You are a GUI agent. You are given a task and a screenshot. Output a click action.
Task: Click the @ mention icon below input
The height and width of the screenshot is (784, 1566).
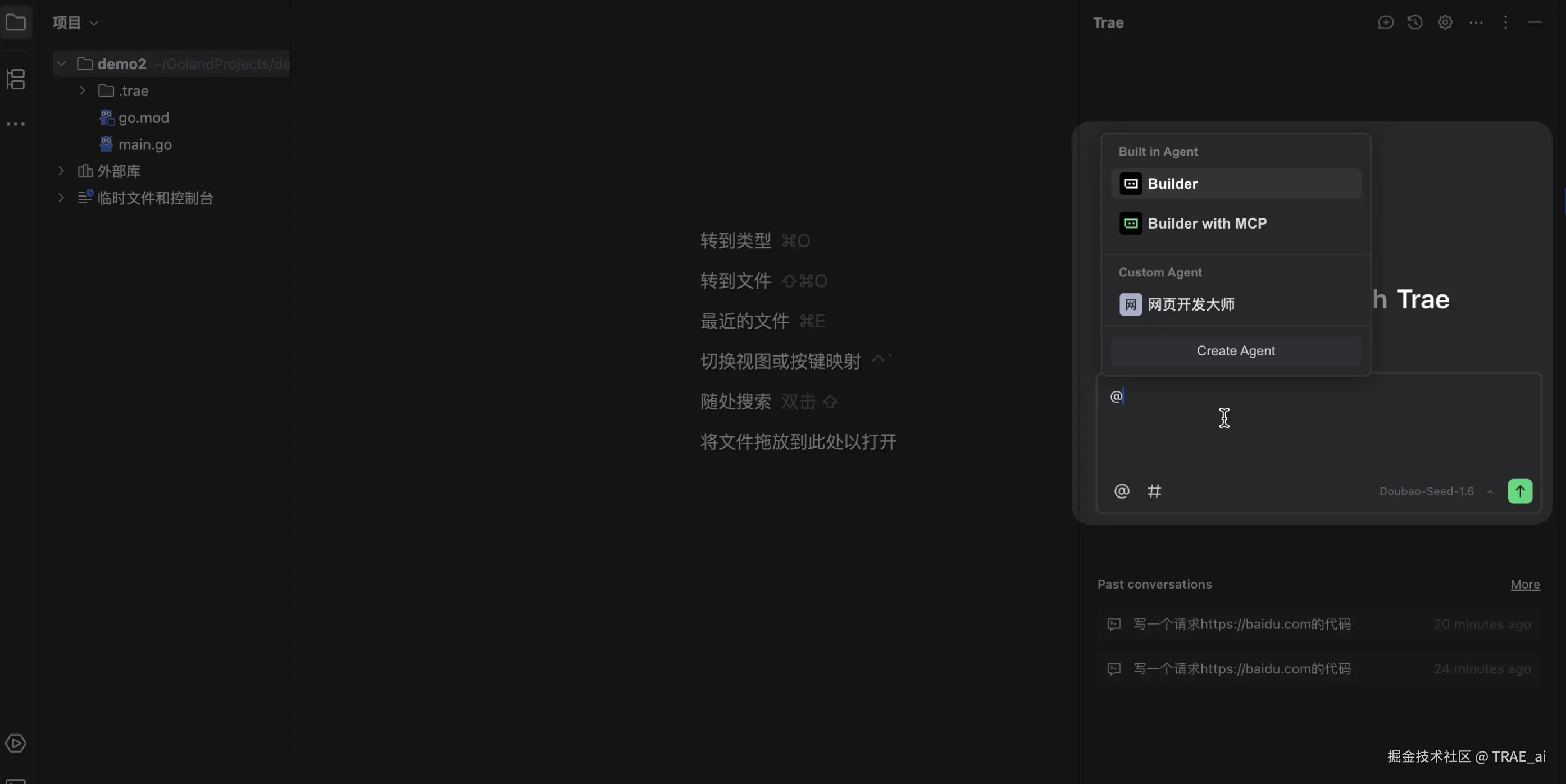point(1122,491)
